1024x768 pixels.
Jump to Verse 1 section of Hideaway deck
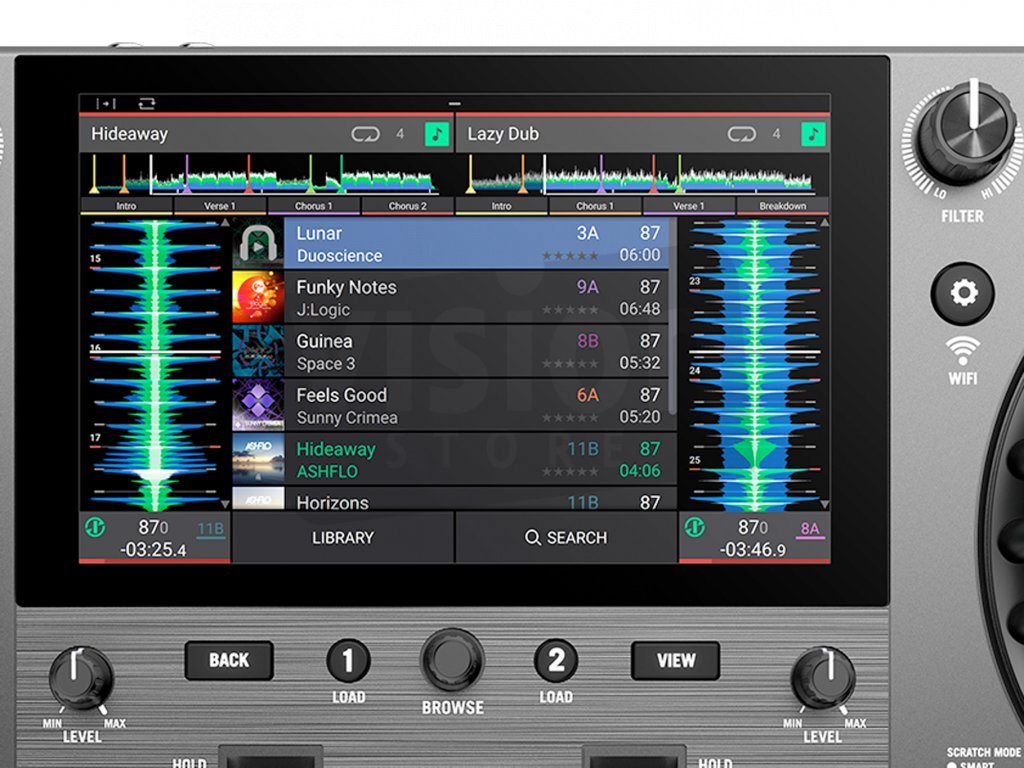(x=220, y=206)
